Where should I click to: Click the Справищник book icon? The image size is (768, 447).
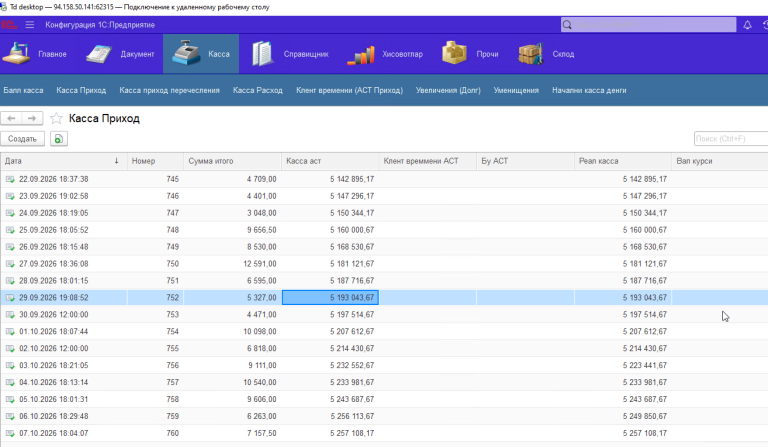coord(263,54)
